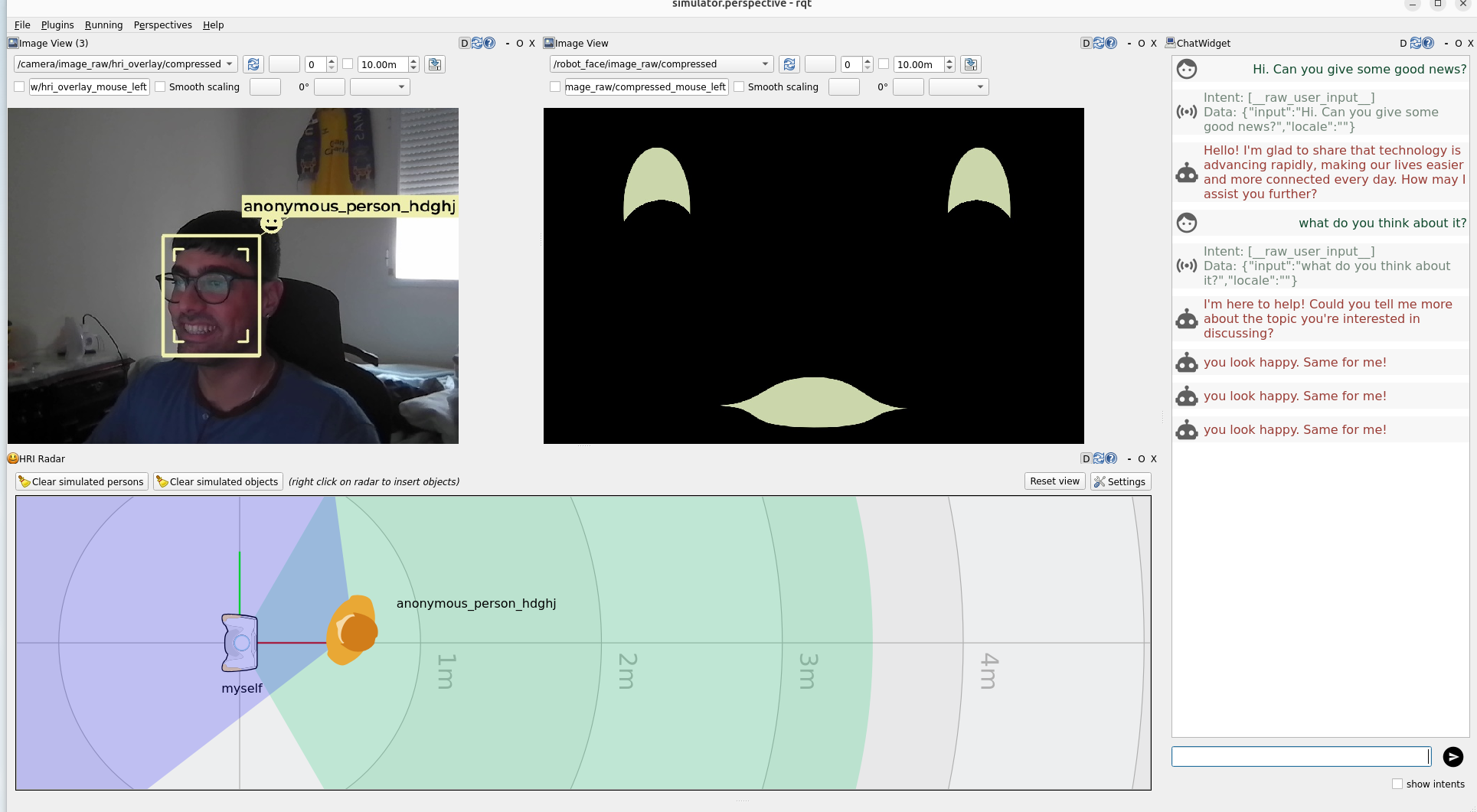Open the File menu
Screen dimensions: 1477x812
(x=22, y=24)
